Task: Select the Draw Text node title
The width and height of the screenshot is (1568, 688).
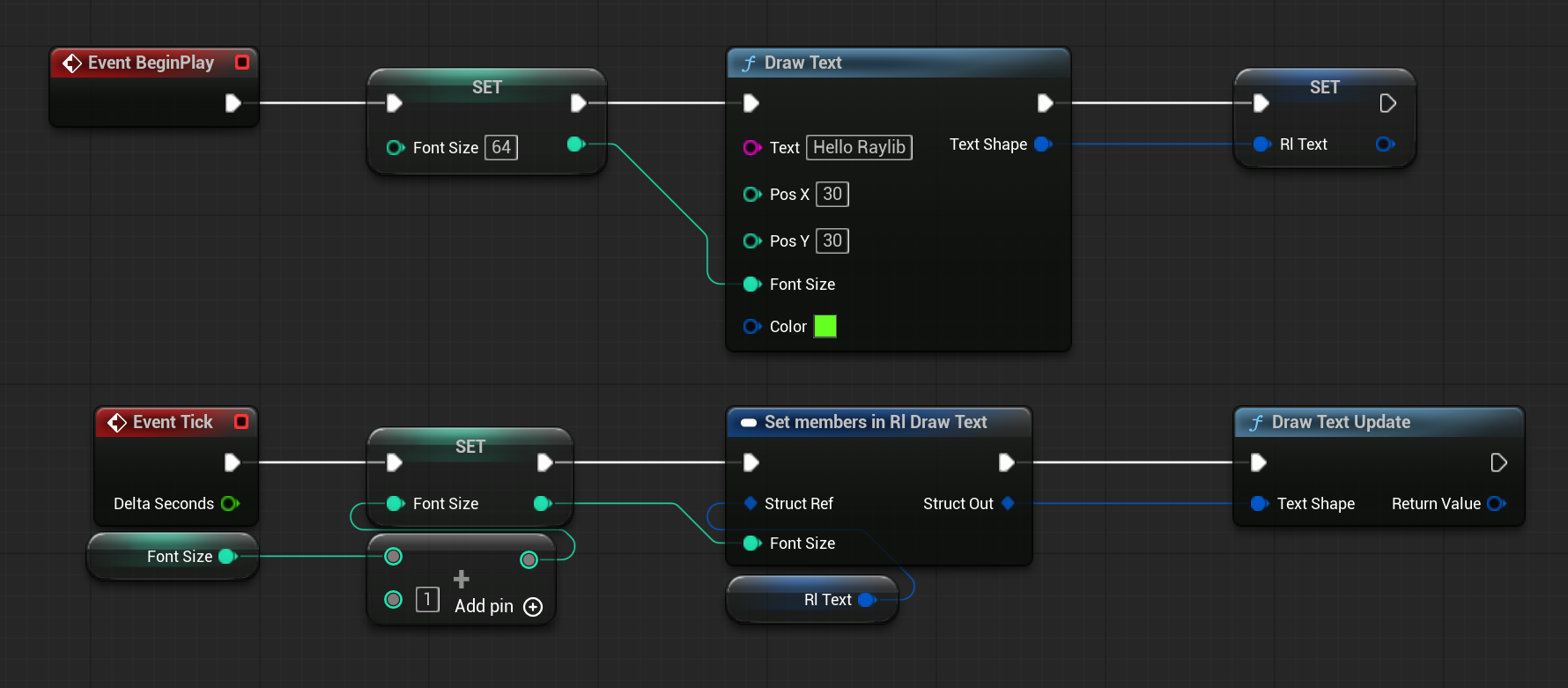Action: coord(802,63)
